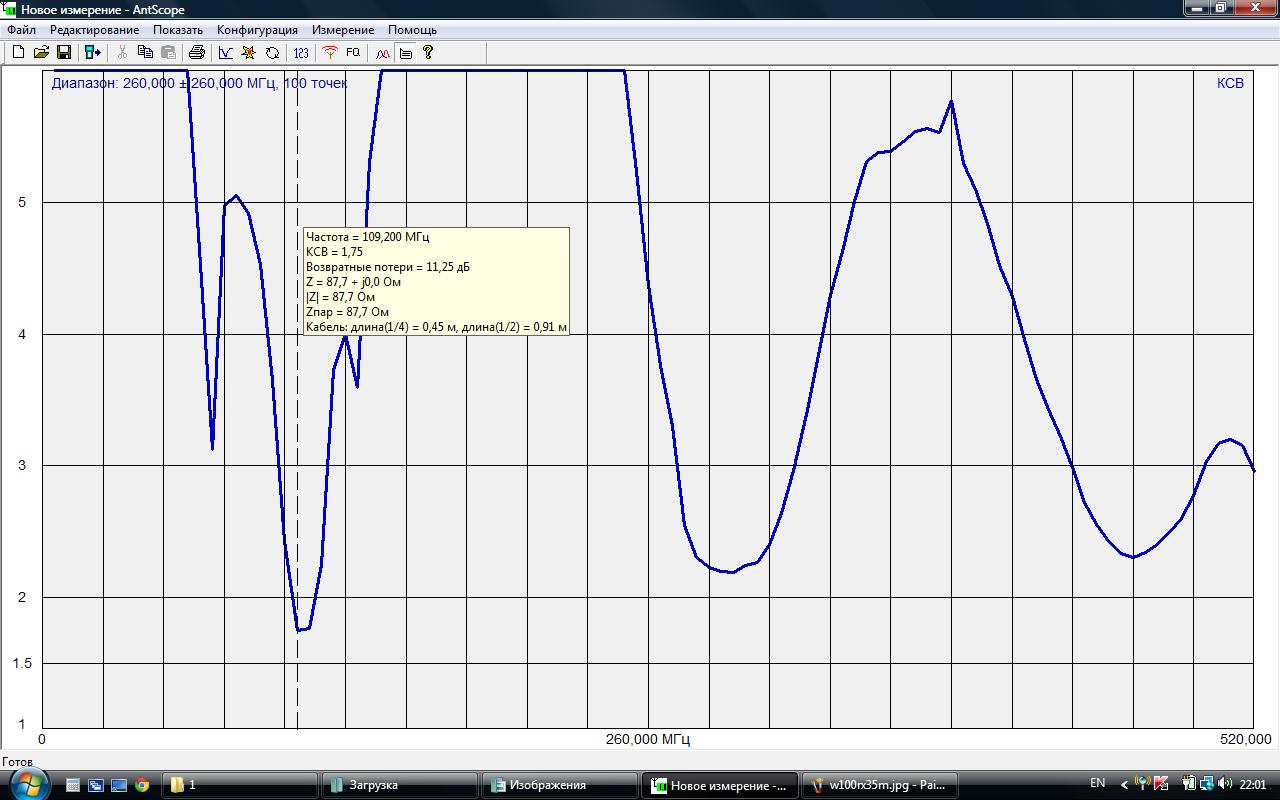Viewport: 1280px width, 800px height.
Task: Click the Zпар = 87,7 Ом line
Action: click(347, 312)
